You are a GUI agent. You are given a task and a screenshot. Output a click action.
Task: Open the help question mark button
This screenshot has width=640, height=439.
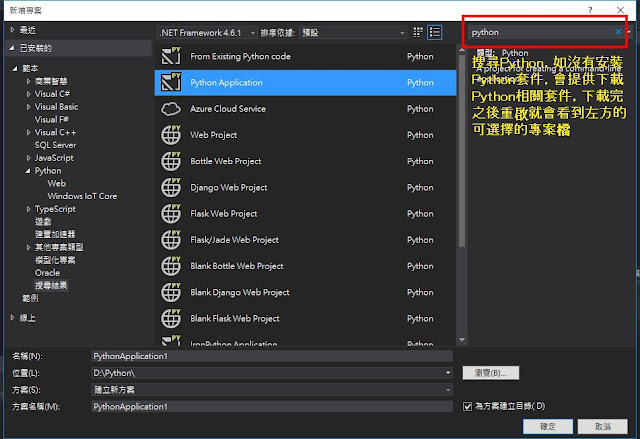coord(590,10)
